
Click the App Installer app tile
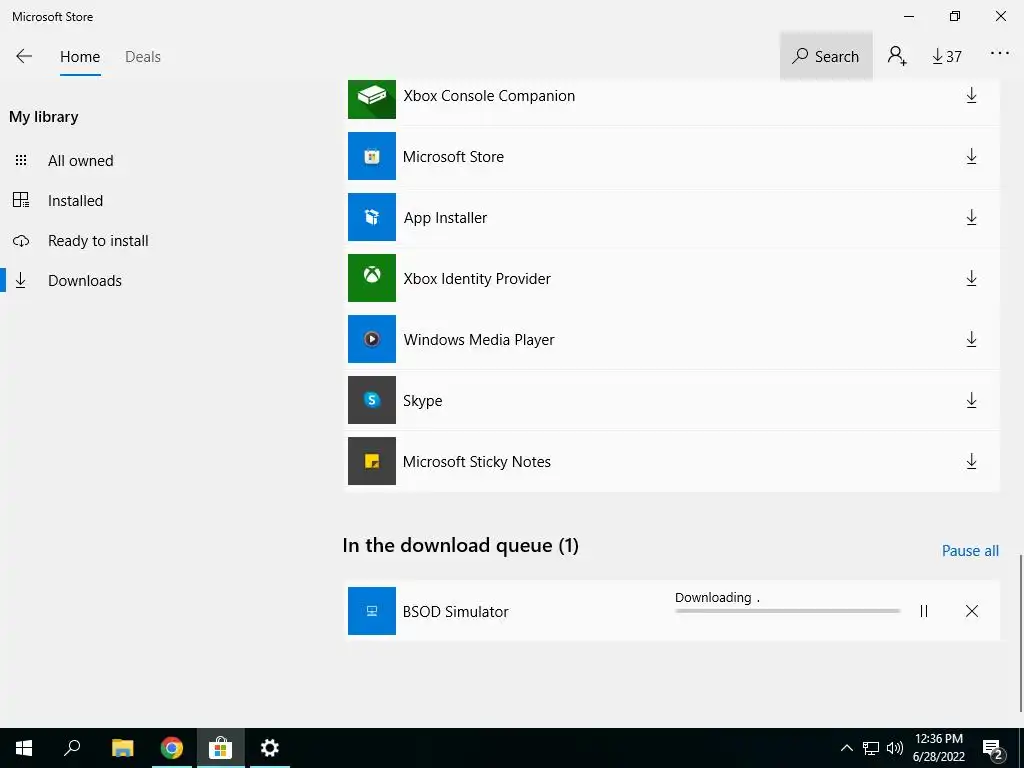pyautogui.click(x=372, y=217)
